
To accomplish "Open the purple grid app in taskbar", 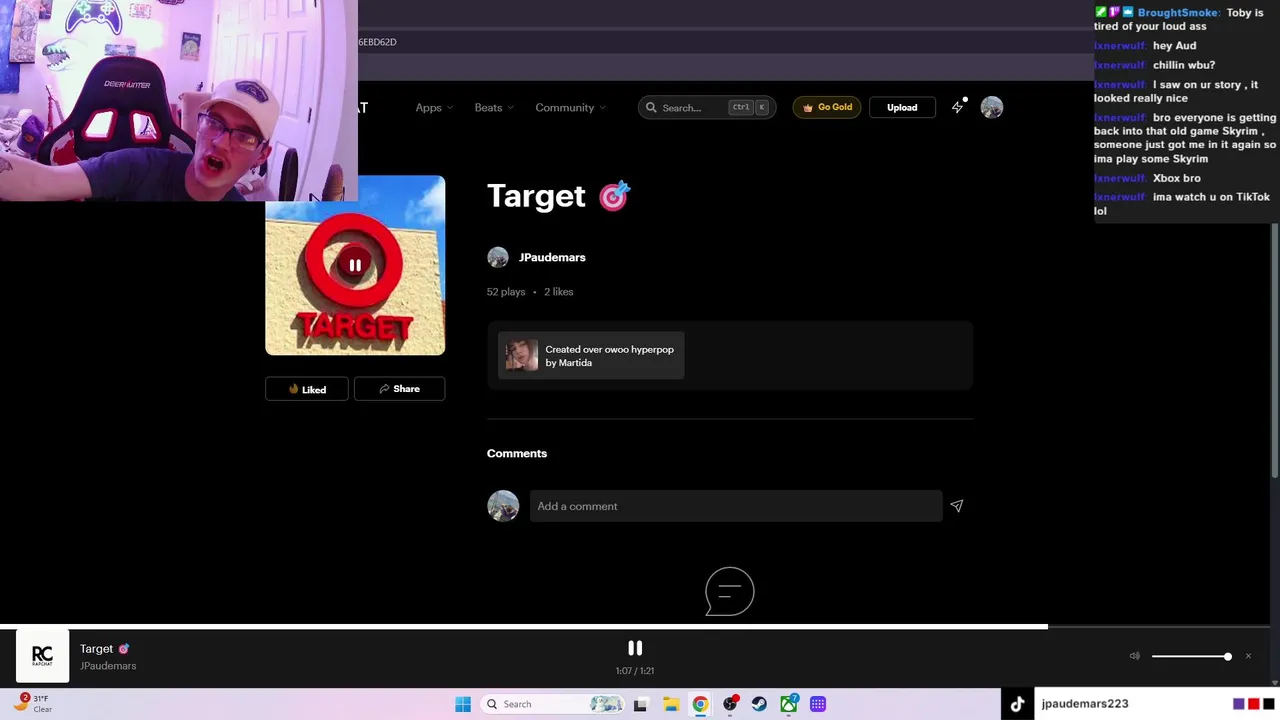I will coord(818,704).
